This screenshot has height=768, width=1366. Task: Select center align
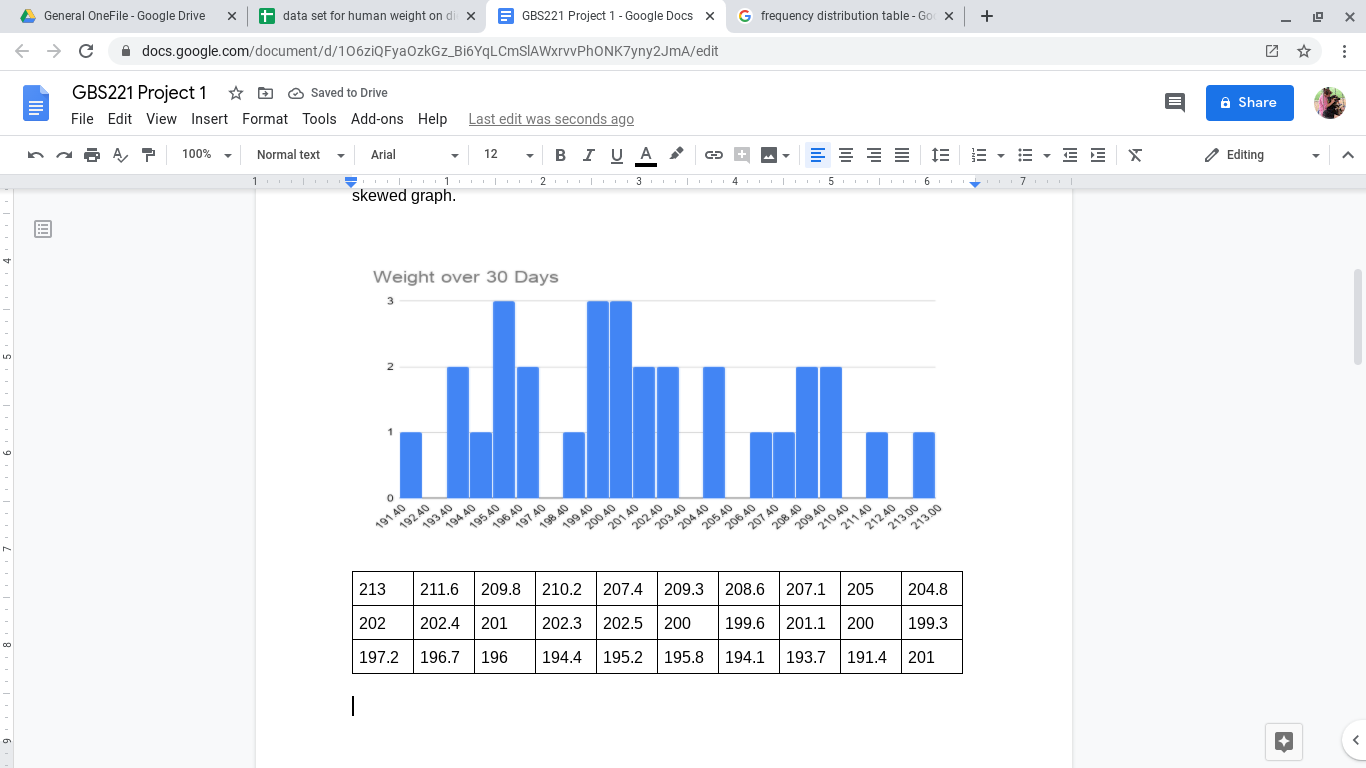[x=846, y=155]
